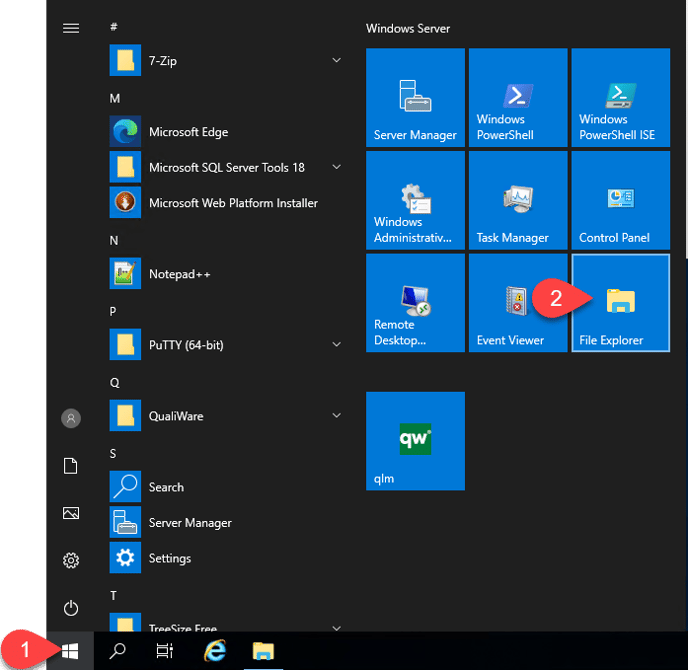Open the Windows PowerShell ISE tile
Viewport: 688px width, 670px height.
620,97
